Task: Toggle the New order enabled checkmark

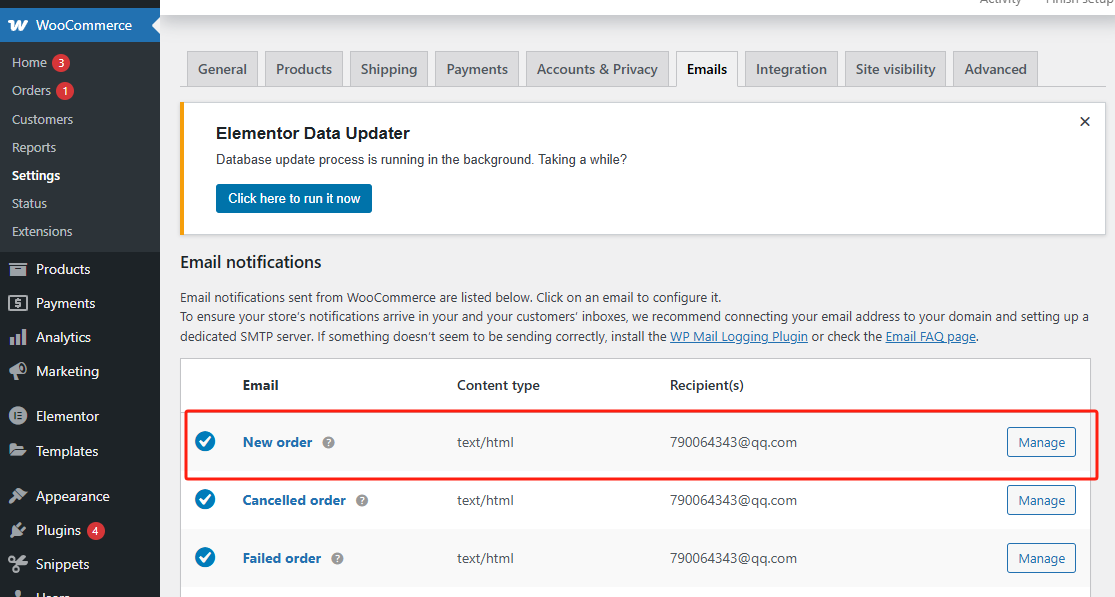Action: [206, 441]
